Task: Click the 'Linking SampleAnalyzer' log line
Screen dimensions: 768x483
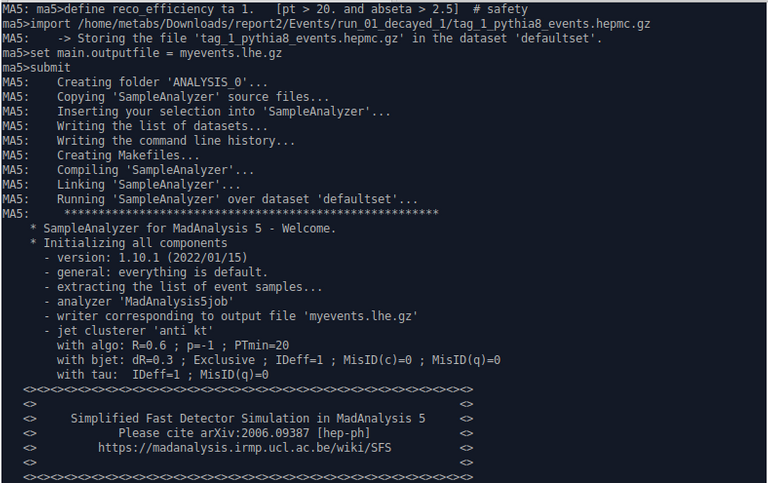Action: (148, 185)
